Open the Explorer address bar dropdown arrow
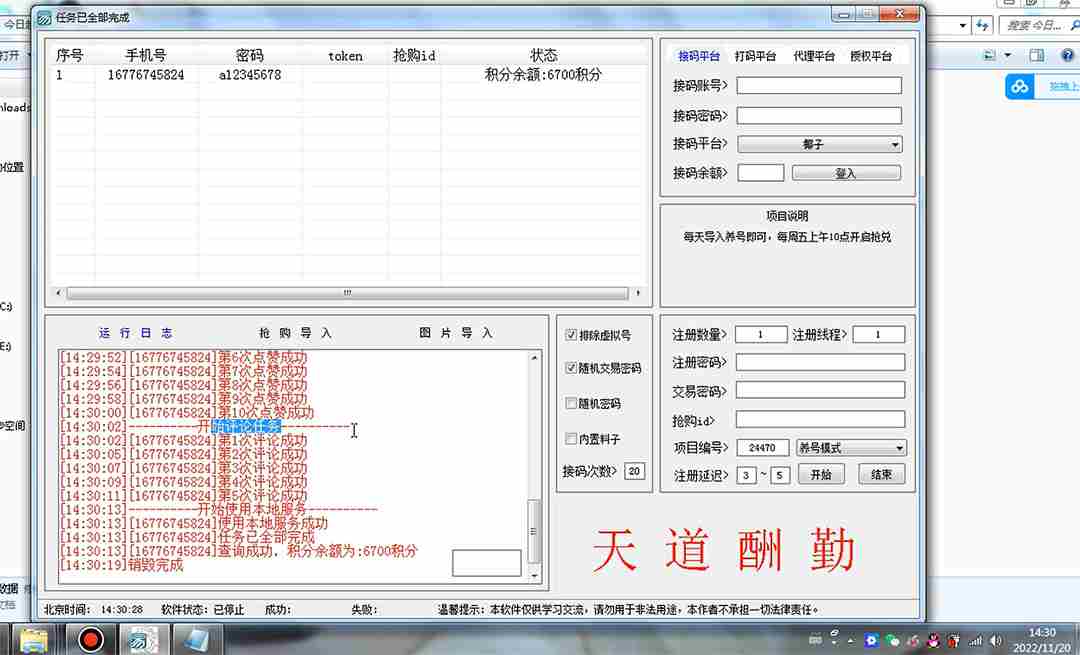 coord(963,26)
